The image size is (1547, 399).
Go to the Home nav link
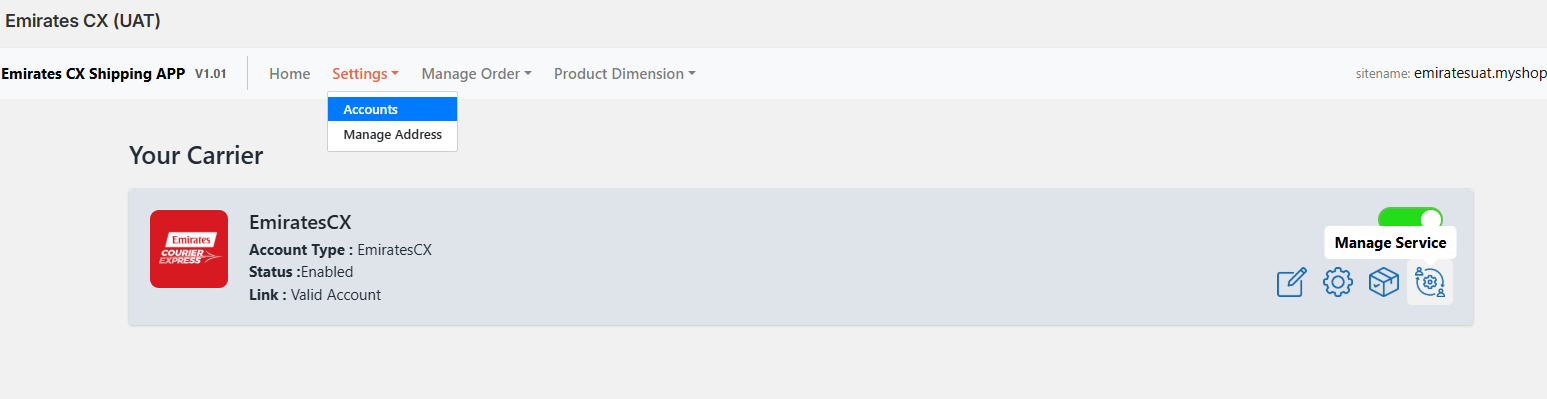click(290, 74)
